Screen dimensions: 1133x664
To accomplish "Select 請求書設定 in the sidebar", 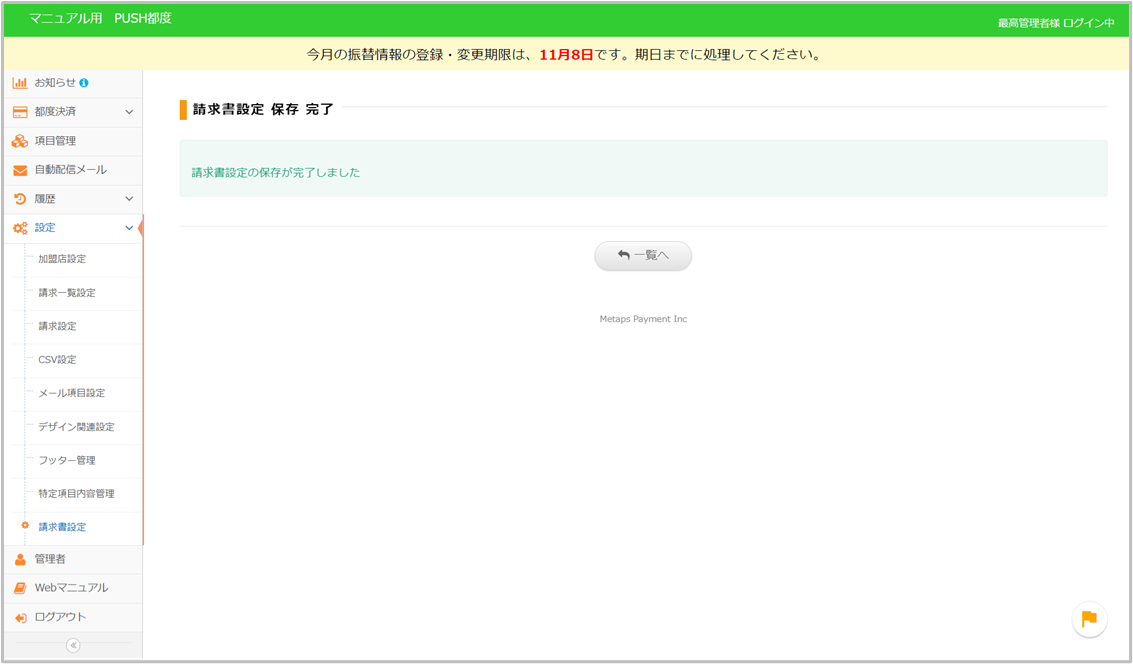I will 62,527.
